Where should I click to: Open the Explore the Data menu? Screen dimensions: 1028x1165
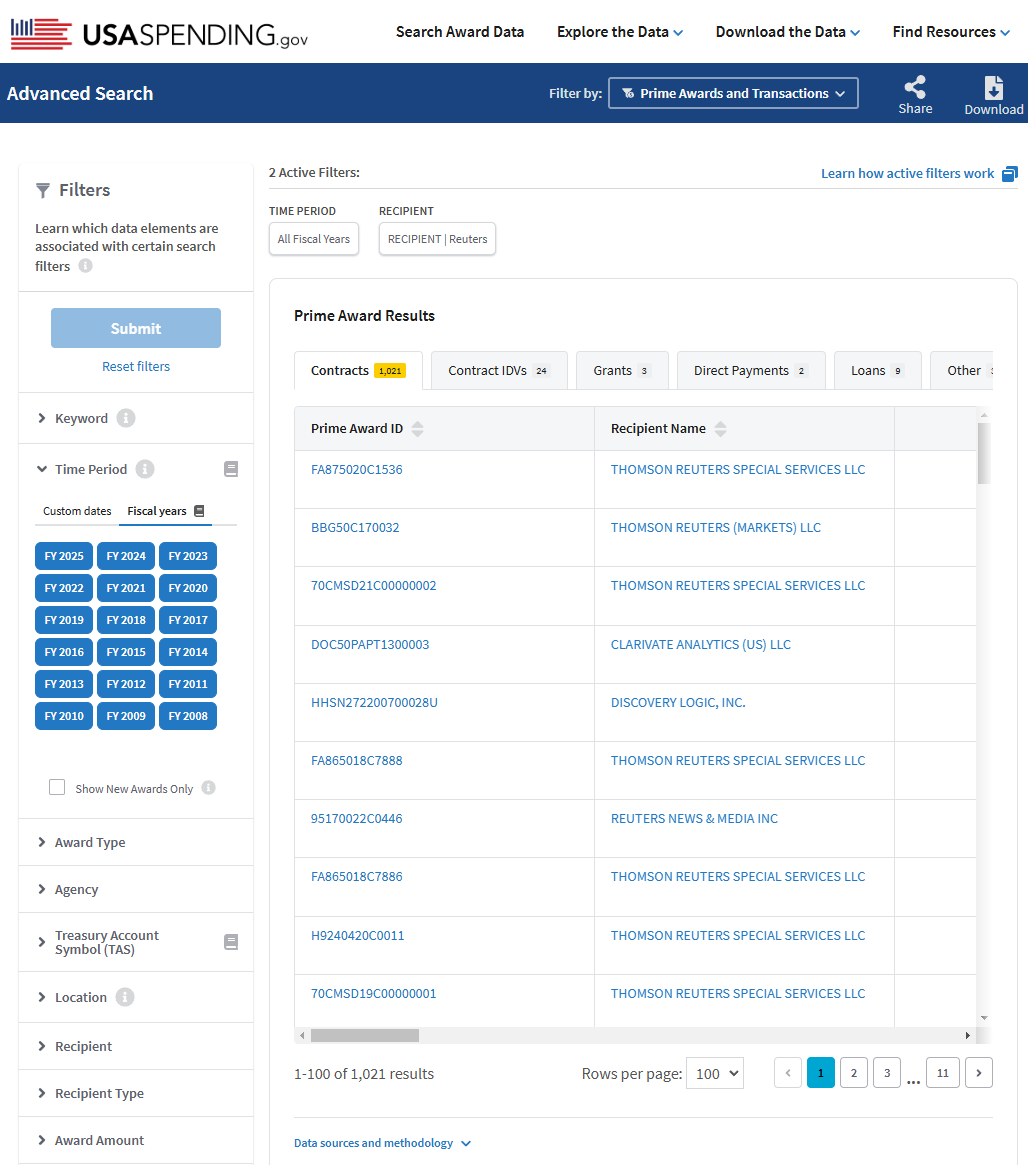[x=619, y=32]
